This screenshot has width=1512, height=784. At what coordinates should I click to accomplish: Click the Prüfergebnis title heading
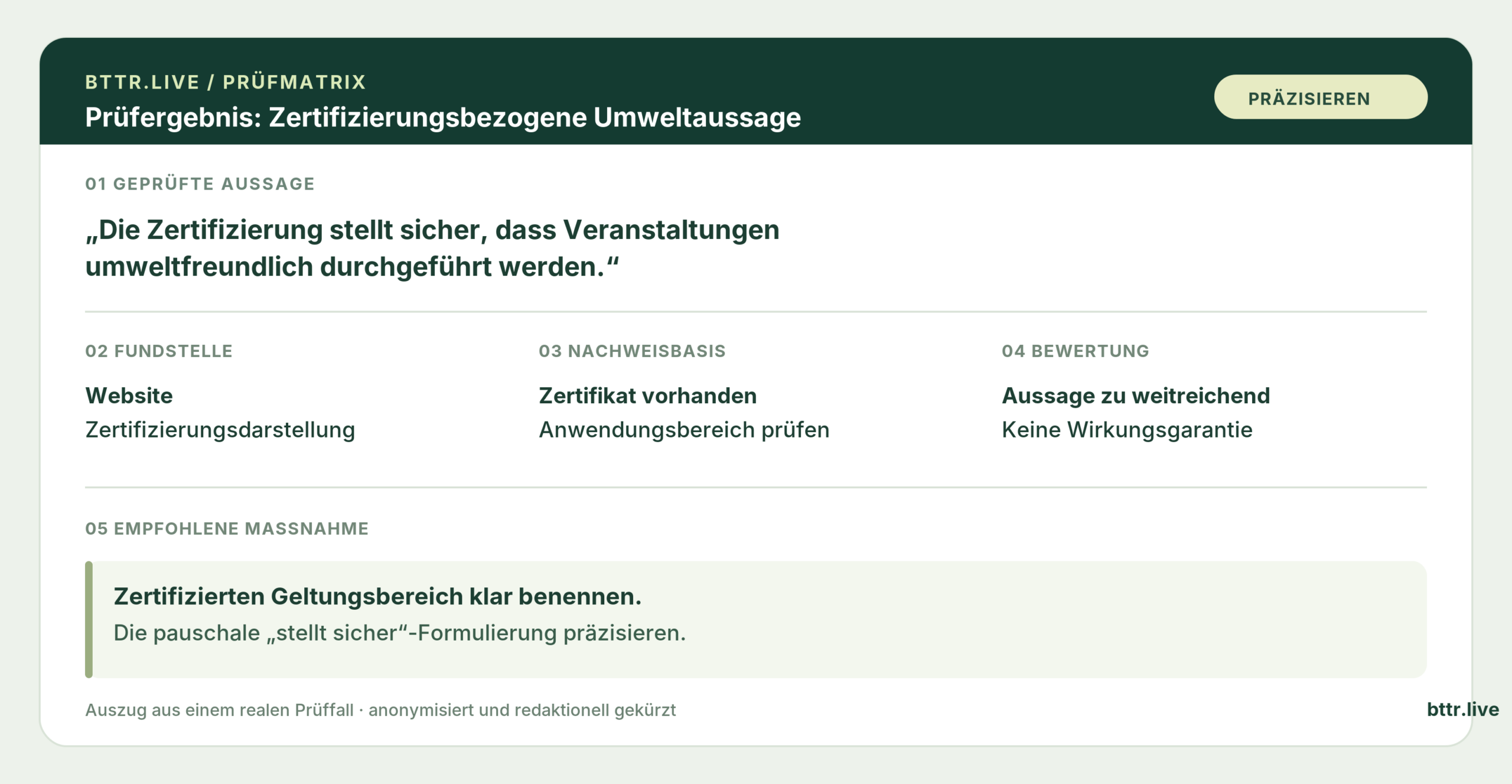pyautogui.click(x=443, y=117)
